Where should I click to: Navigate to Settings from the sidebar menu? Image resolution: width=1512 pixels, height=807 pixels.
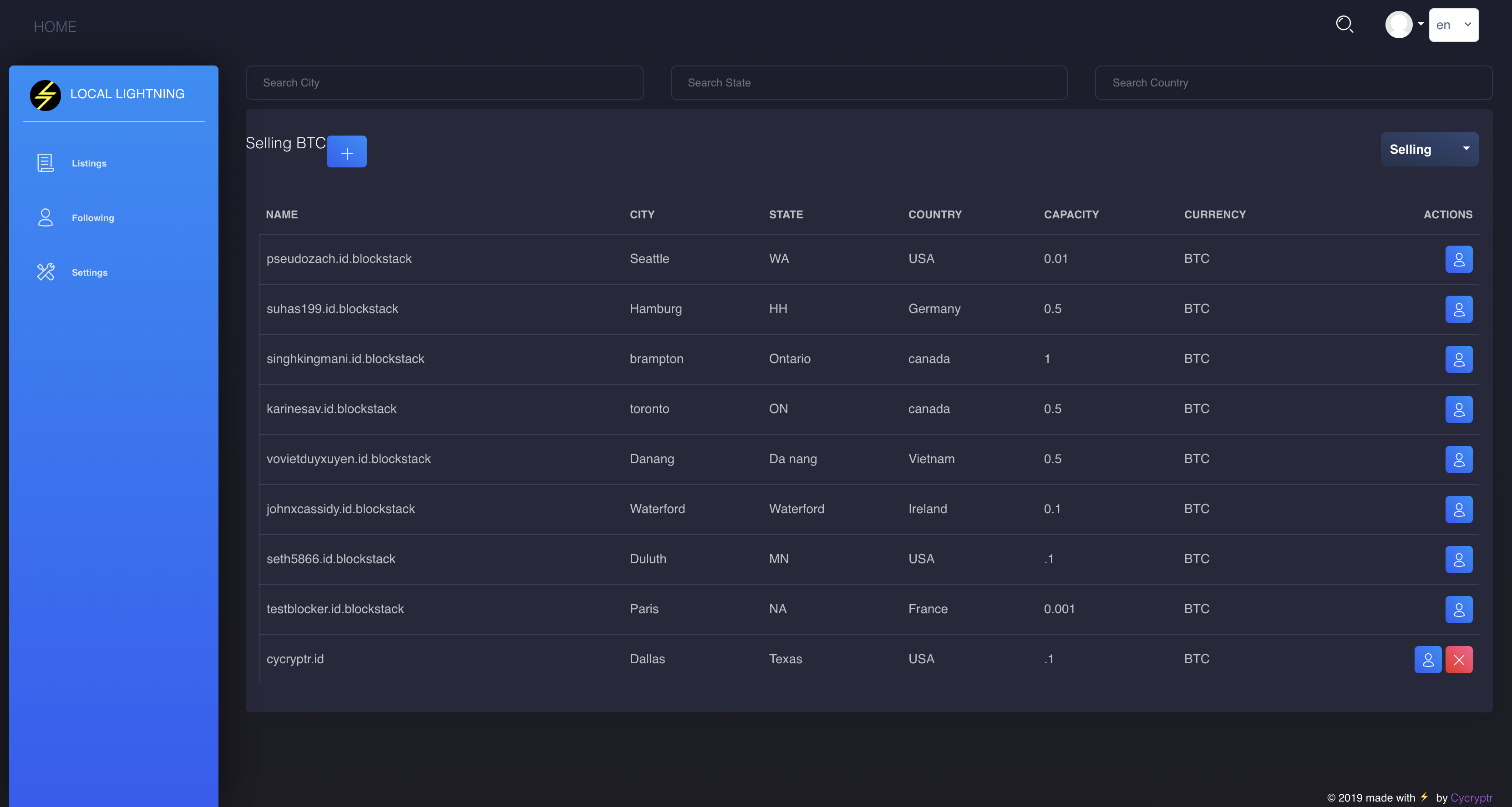click(x=89, y=272)
